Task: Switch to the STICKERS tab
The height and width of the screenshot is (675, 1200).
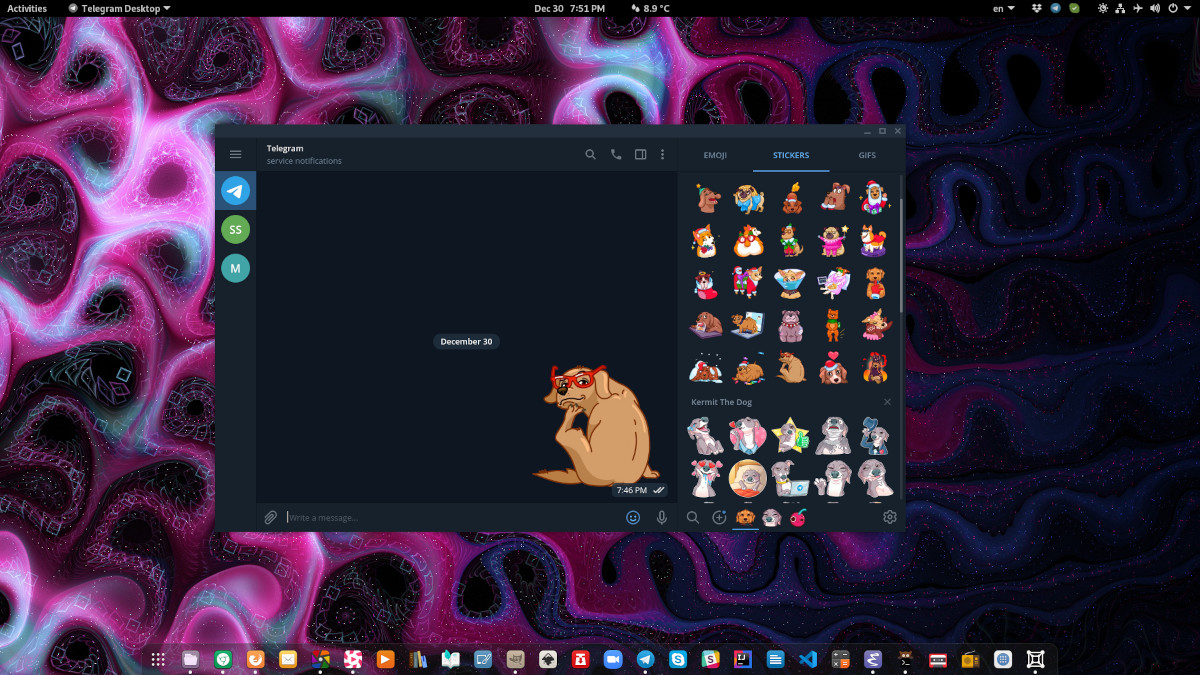Action: pyautogui.click(x=791, y=155)
